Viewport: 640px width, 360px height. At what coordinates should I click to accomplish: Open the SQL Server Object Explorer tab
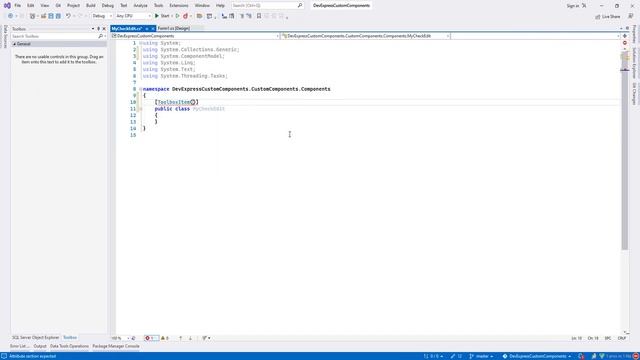pyautogui.click(x=35, y=338)
